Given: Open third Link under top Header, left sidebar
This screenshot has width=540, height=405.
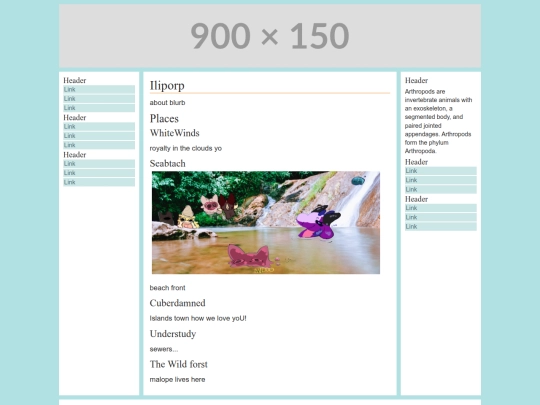Looking at the screenshot, I should tap(99, 108).
